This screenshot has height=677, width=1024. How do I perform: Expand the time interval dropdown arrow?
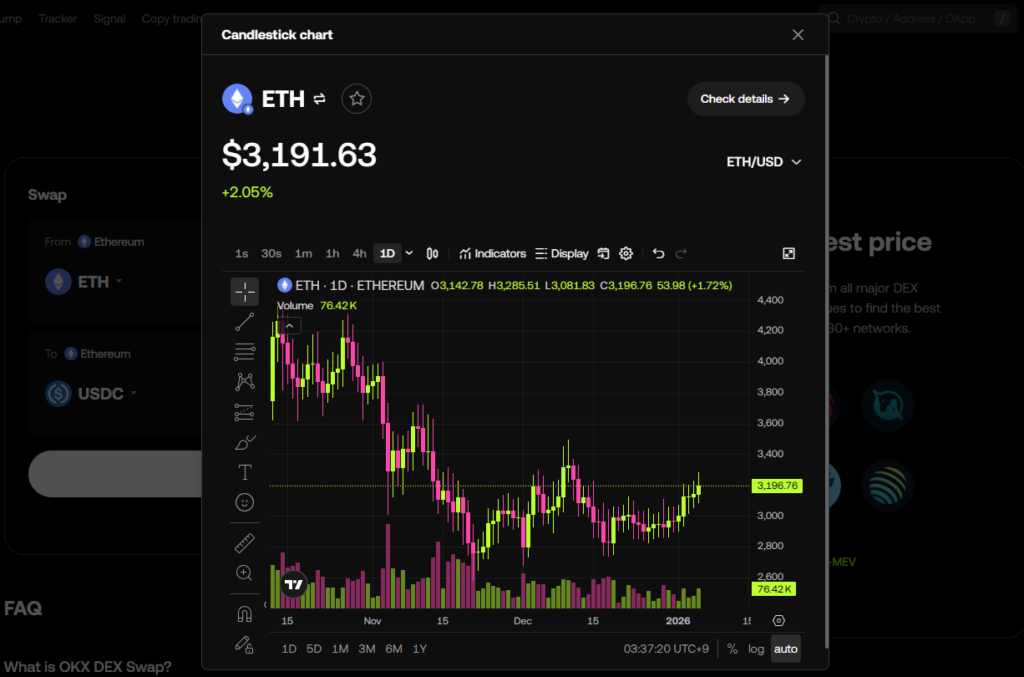[409, 254]
